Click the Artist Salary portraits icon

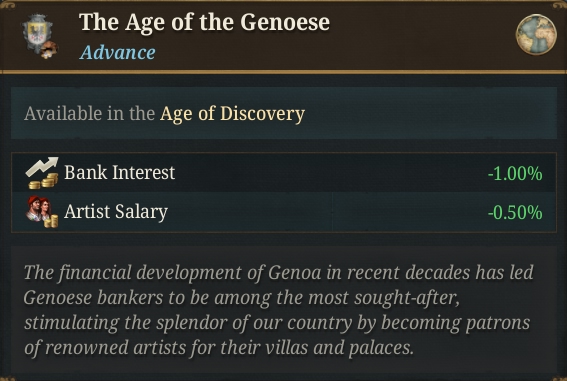(x=42, y=212)
